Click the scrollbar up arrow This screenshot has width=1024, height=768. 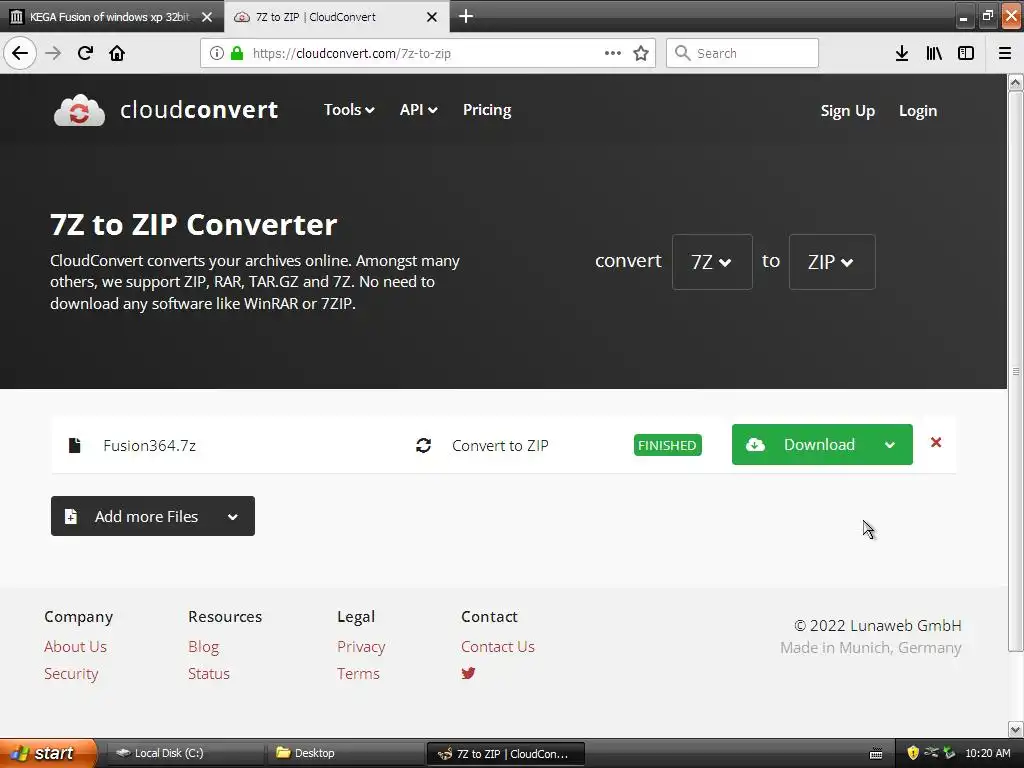tap(1016, 82)
